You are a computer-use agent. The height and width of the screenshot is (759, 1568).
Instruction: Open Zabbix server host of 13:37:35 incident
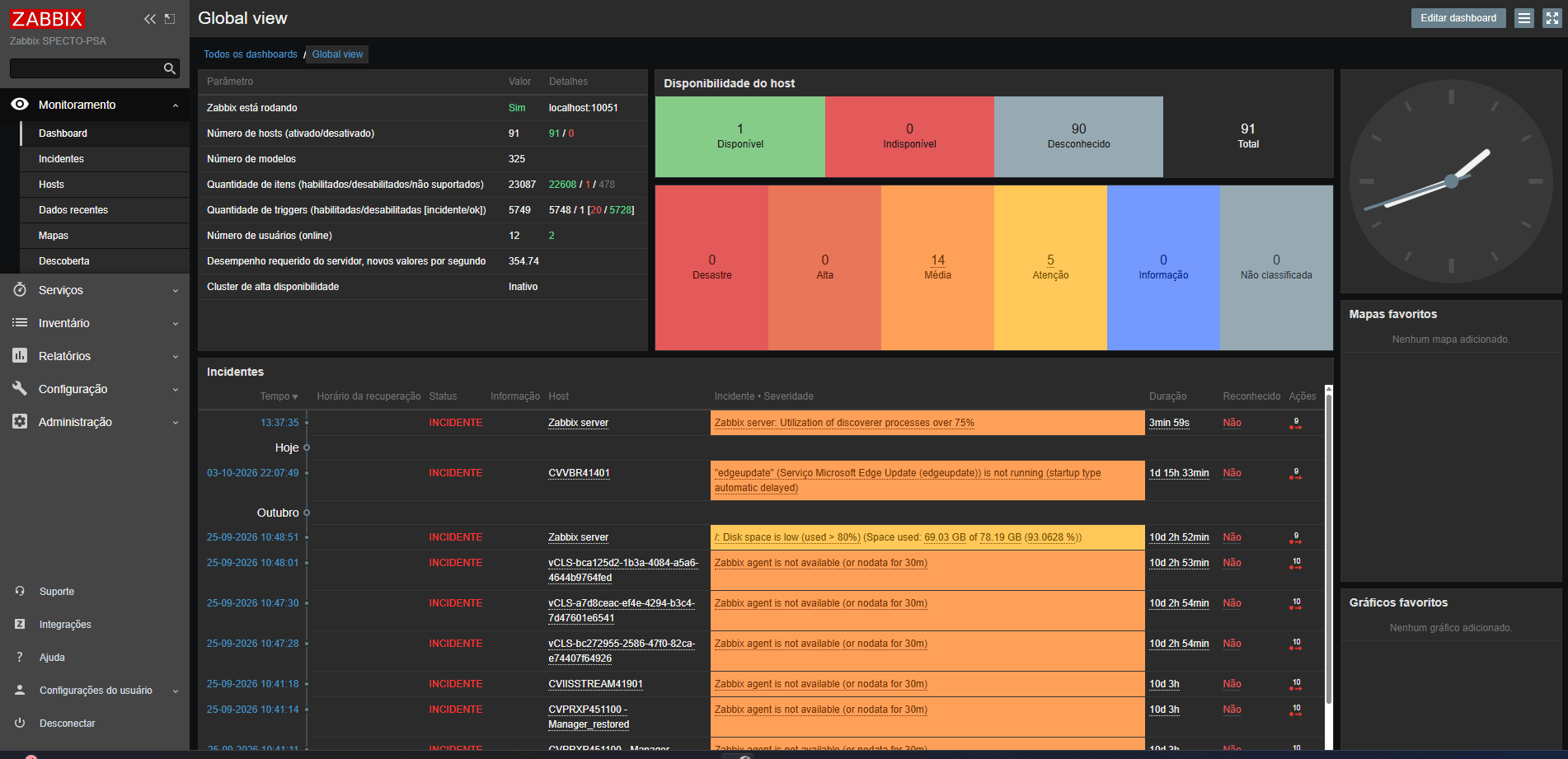(x=578, y=423)
